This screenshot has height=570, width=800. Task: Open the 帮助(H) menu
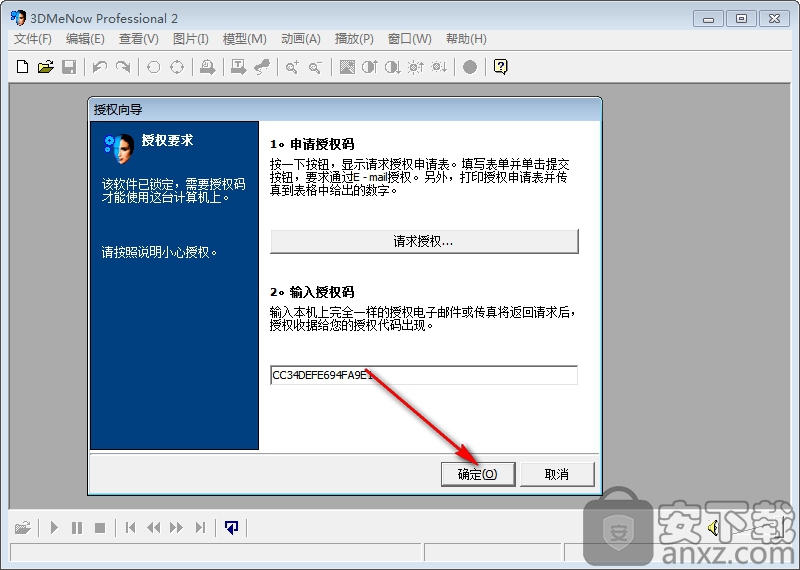(x=466, y=39)
